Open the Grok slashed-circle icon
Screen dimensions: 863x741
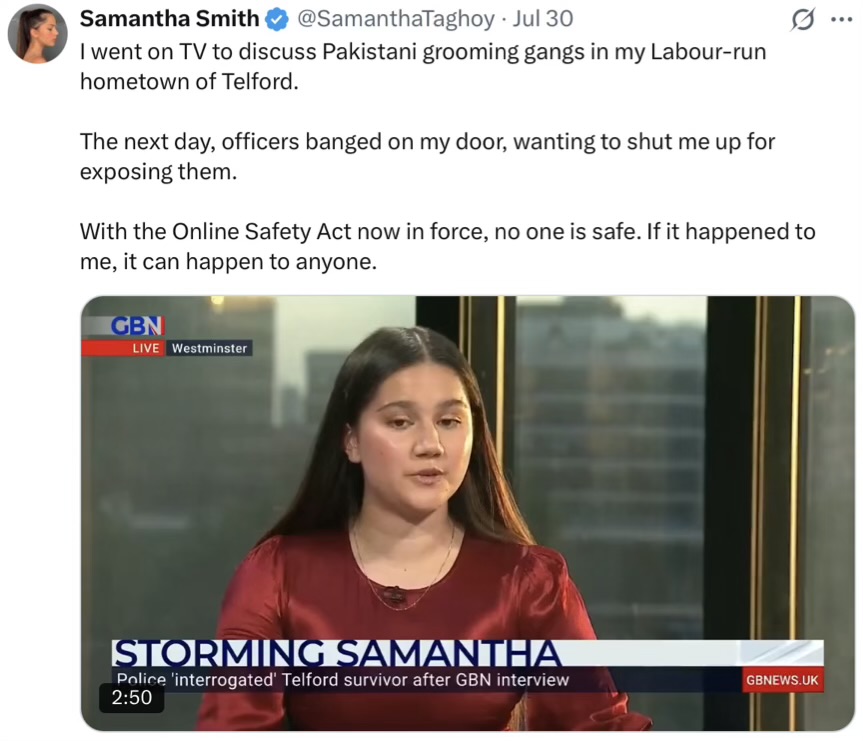(802, 20)
